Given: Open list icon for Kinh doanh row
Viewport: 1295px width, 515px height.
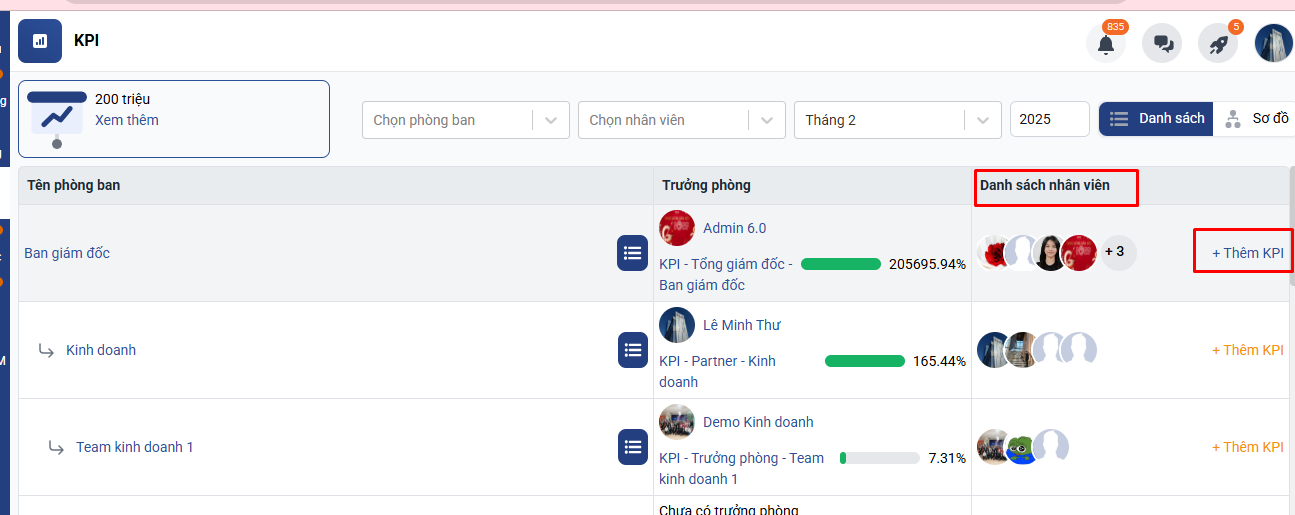Looking at the screenshot, I should click(x=632, y=350).
